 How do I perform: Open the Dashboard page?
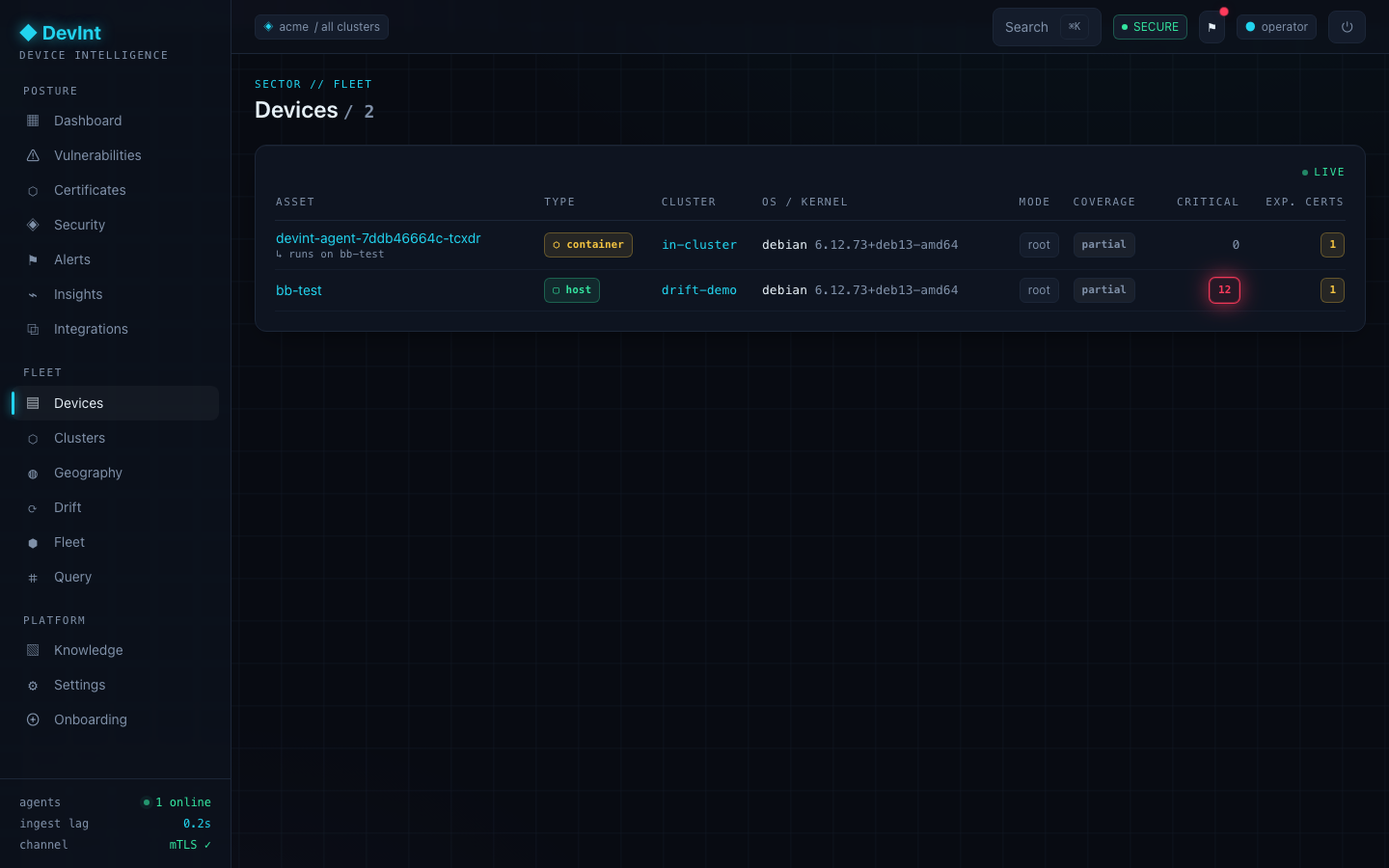116,121
